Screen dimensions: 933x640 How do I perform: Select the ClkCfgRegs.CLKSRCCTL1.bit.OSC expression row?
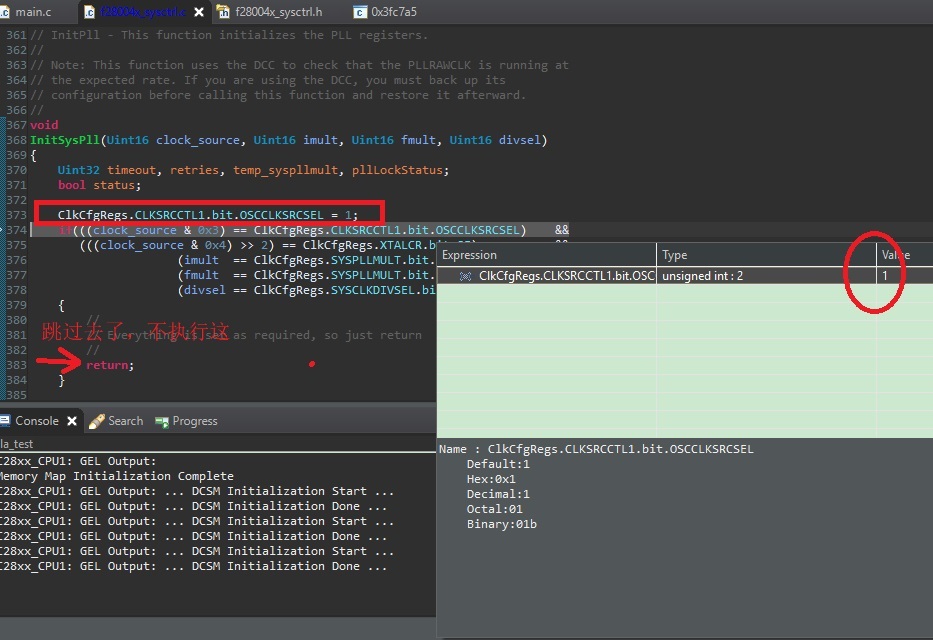click(x=685, y=276)
